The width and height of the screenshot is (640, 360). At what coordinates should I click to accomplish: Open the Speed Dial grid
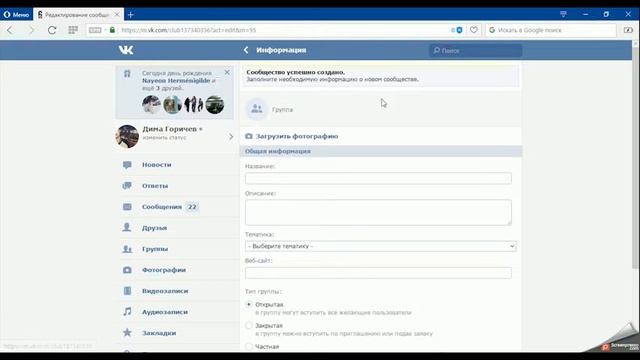(x=73, y=30)
